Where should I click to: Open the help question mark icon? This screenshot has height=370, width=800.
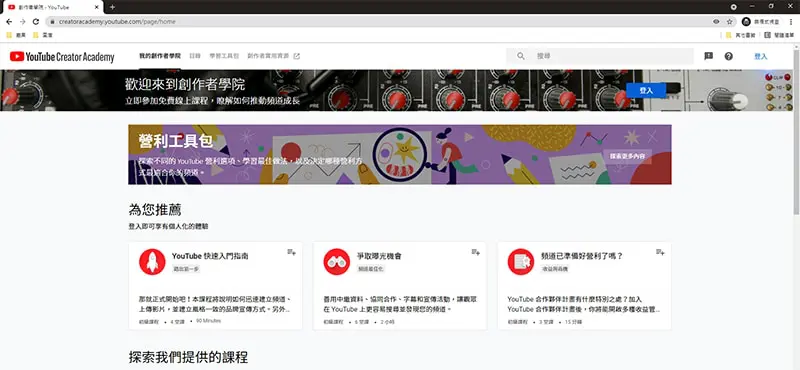[x=729, y=56]
